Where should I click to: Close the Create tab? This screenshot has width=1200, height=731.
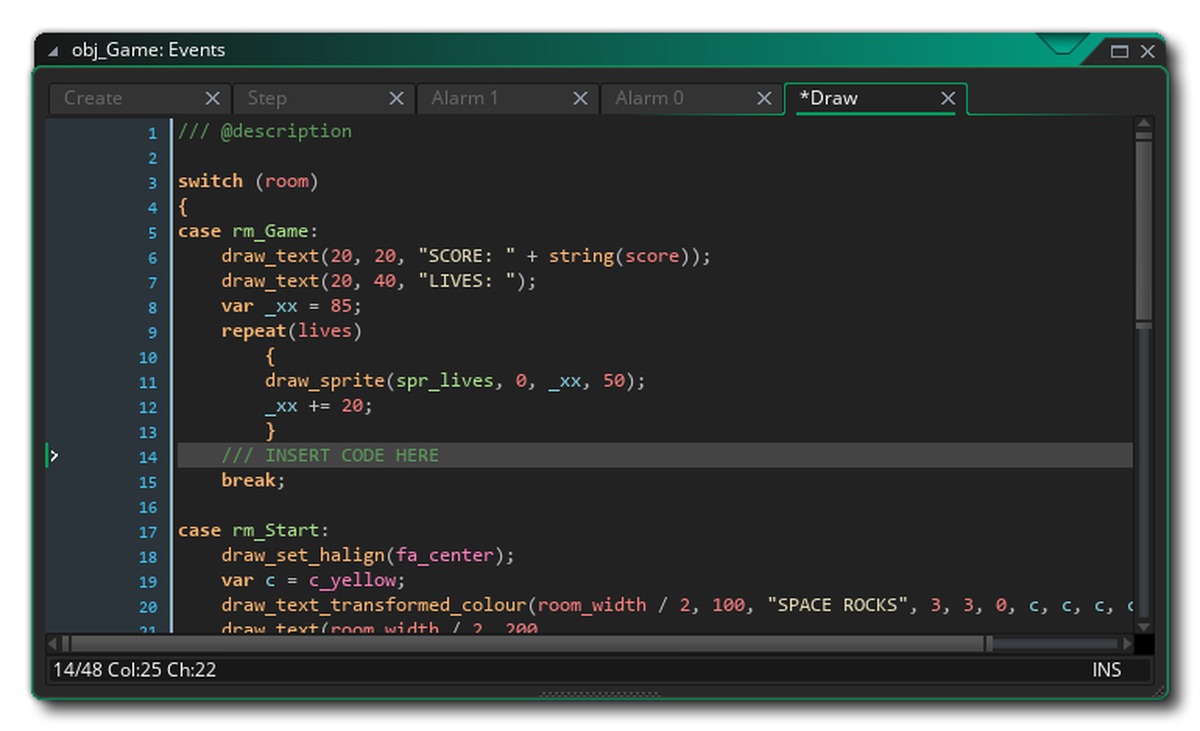click(x=212, y=98)
